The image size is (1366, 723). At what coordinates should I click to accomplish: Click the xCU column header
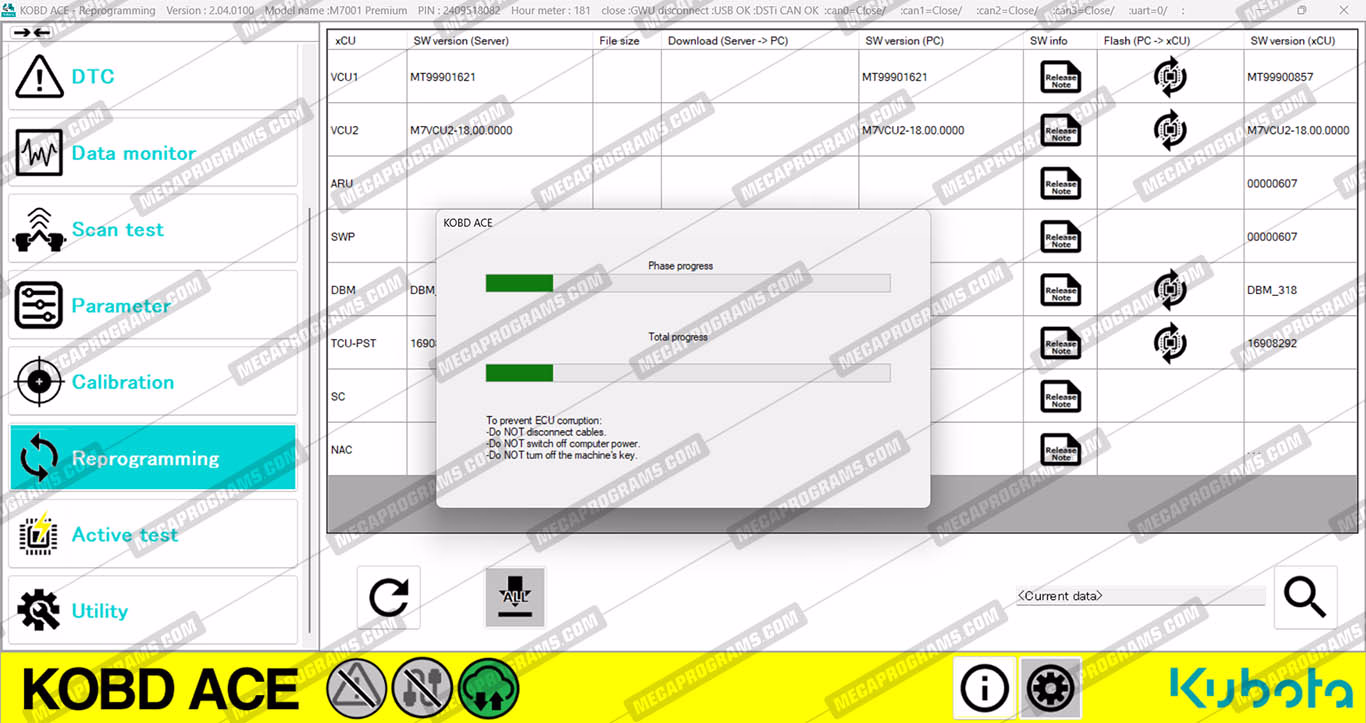coord(367,41)
